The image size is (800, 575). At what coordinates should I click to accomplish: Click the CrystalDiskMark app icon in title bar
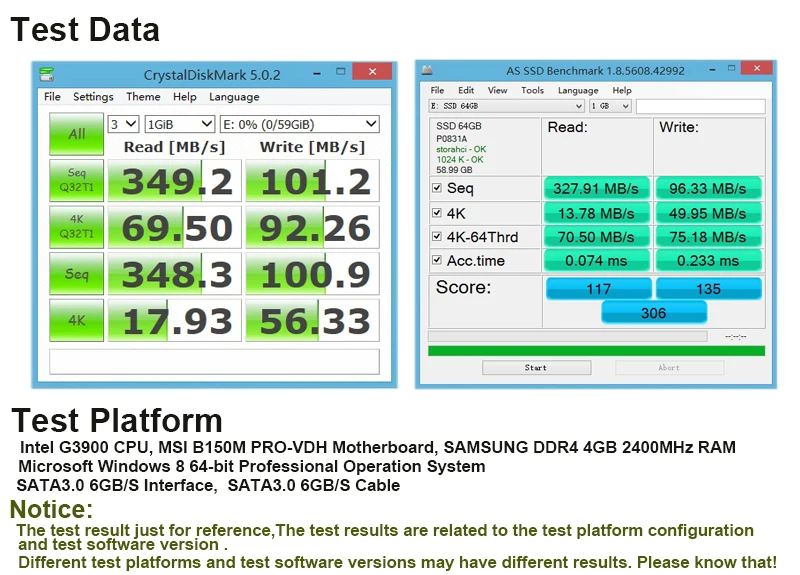pos(47,74)
